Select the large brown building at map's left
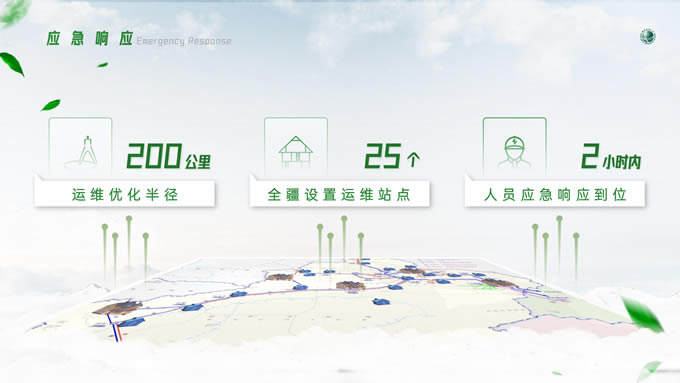Screen dimensions: 680x383 point(117,307)
